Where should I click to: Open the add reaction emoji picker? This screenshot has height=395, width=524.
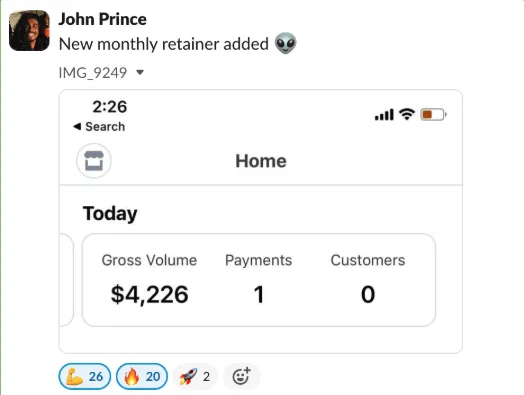point(241,376)
